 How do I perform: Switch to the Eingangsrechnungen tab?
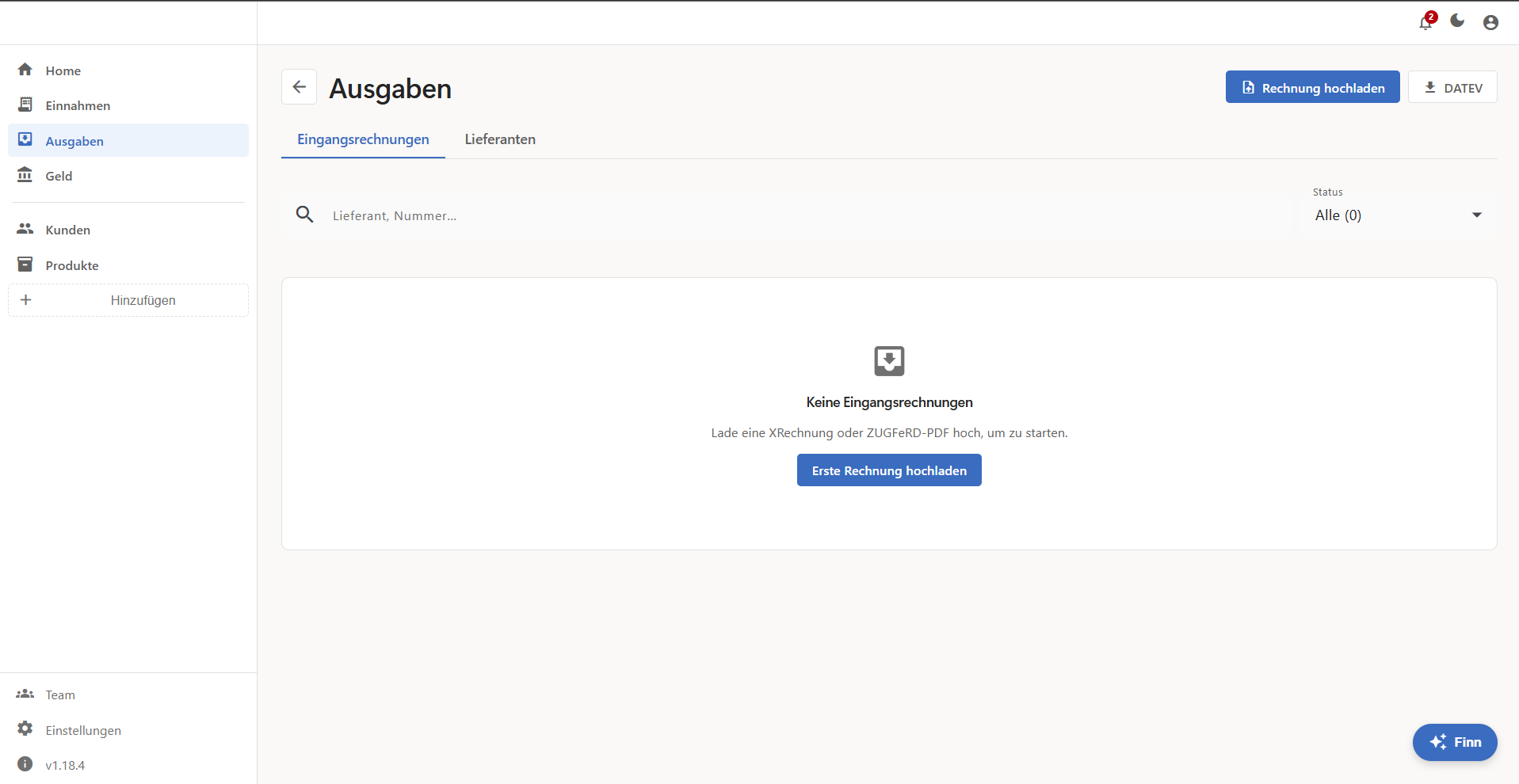click(x=363, y=139)
